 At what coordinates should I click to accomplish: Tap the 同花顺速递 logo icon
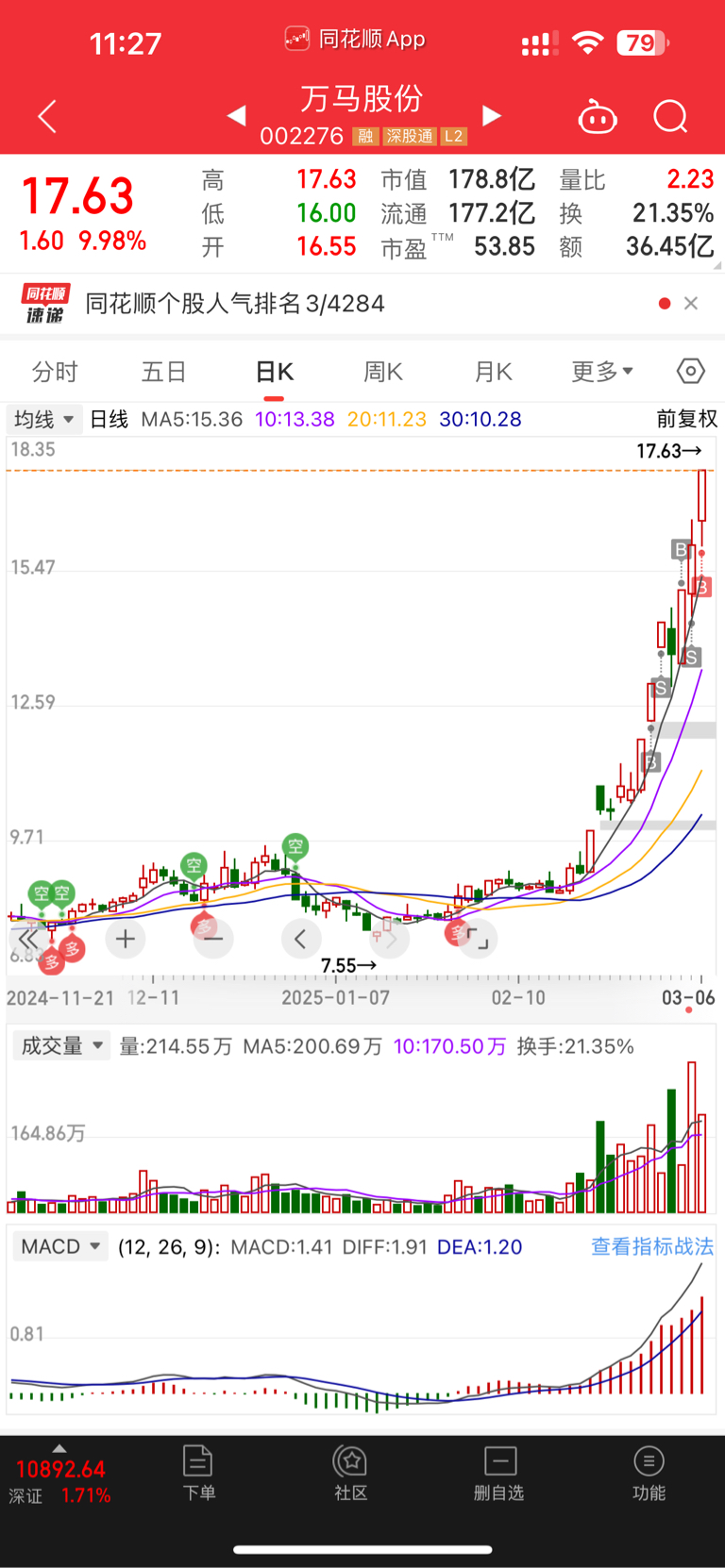point(44,304)
